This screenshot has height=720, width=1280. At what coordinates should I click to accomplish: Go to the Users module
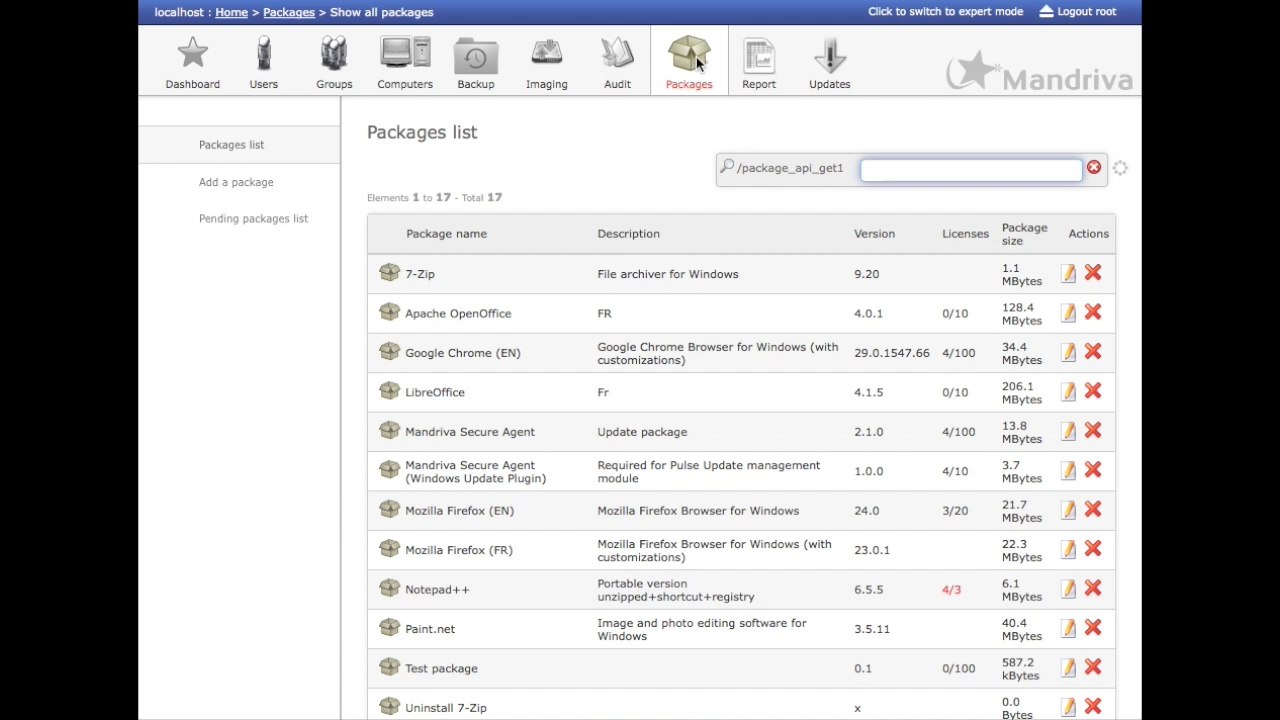click(264, 62)
